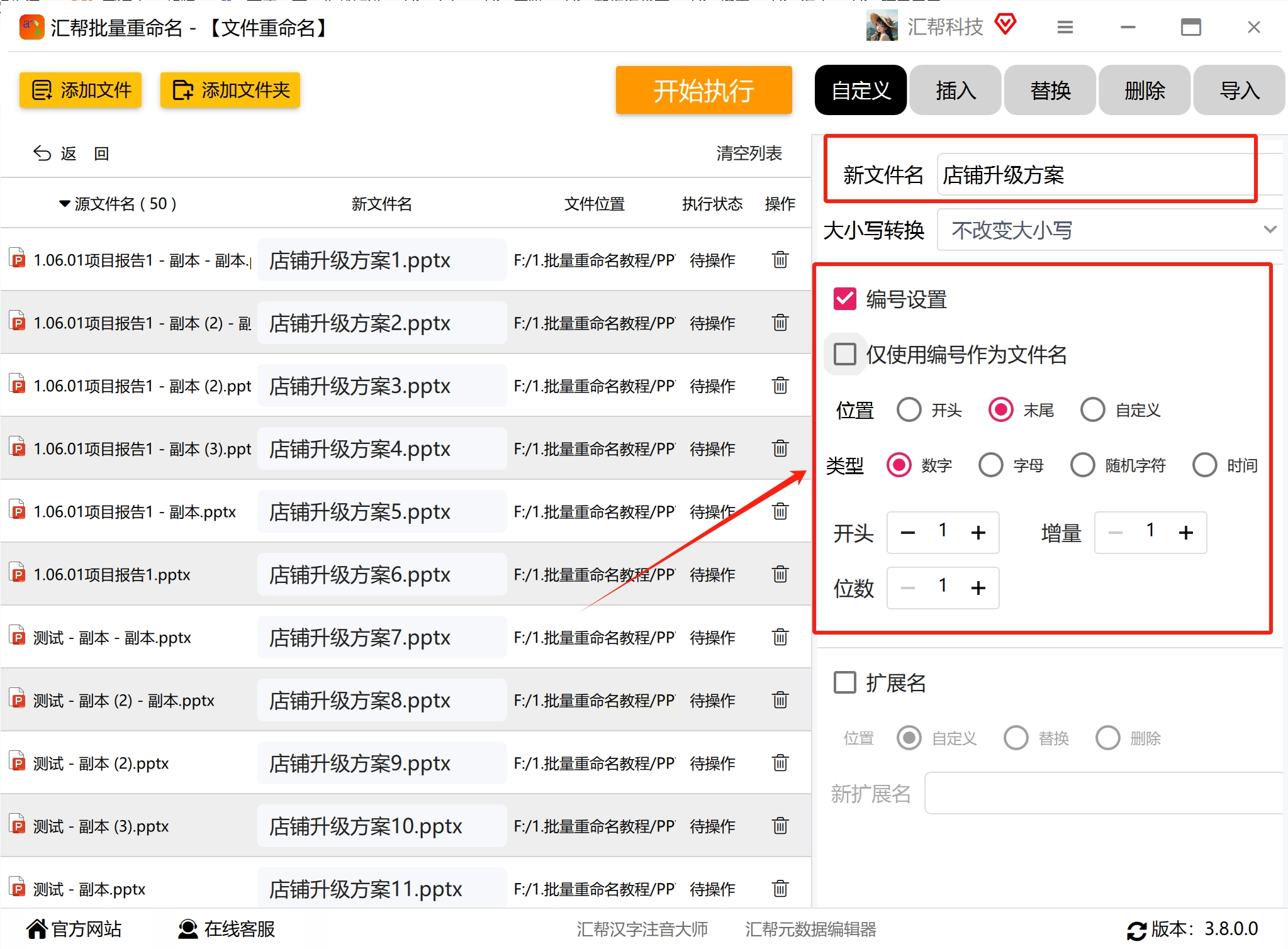Click the 源文件名 sort triangle
1288x949 pixels.
pos(64,204)
